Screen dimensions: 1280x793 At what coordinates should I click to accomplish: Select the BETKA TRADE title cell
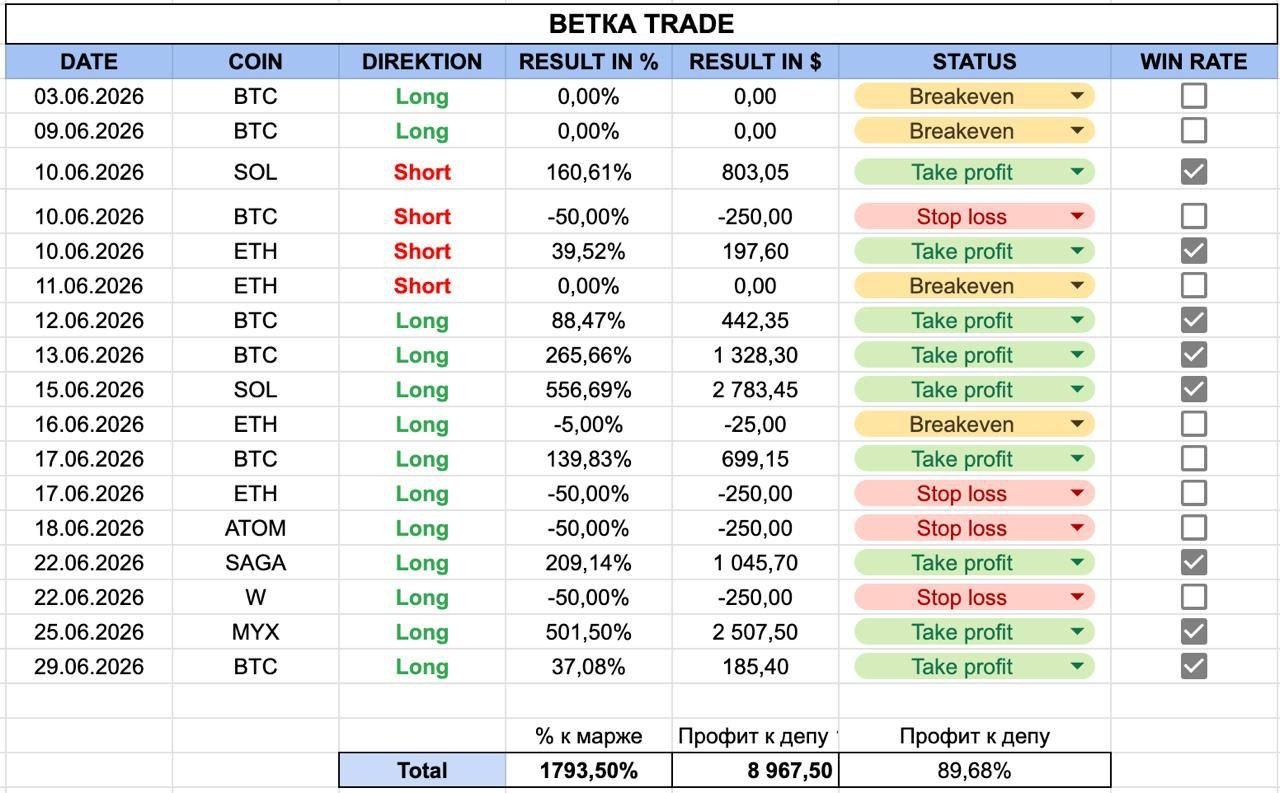pos(641,24)
